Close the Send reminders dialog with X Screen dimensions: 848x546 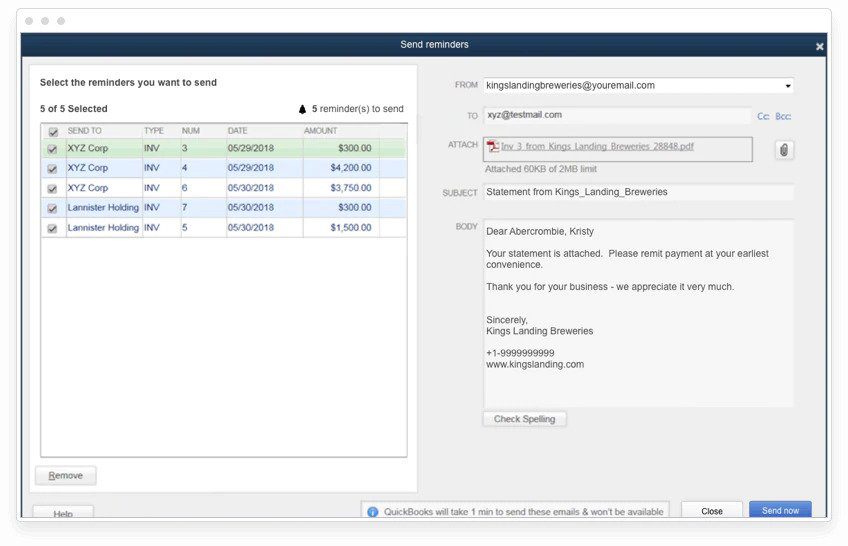pos(819,46)
